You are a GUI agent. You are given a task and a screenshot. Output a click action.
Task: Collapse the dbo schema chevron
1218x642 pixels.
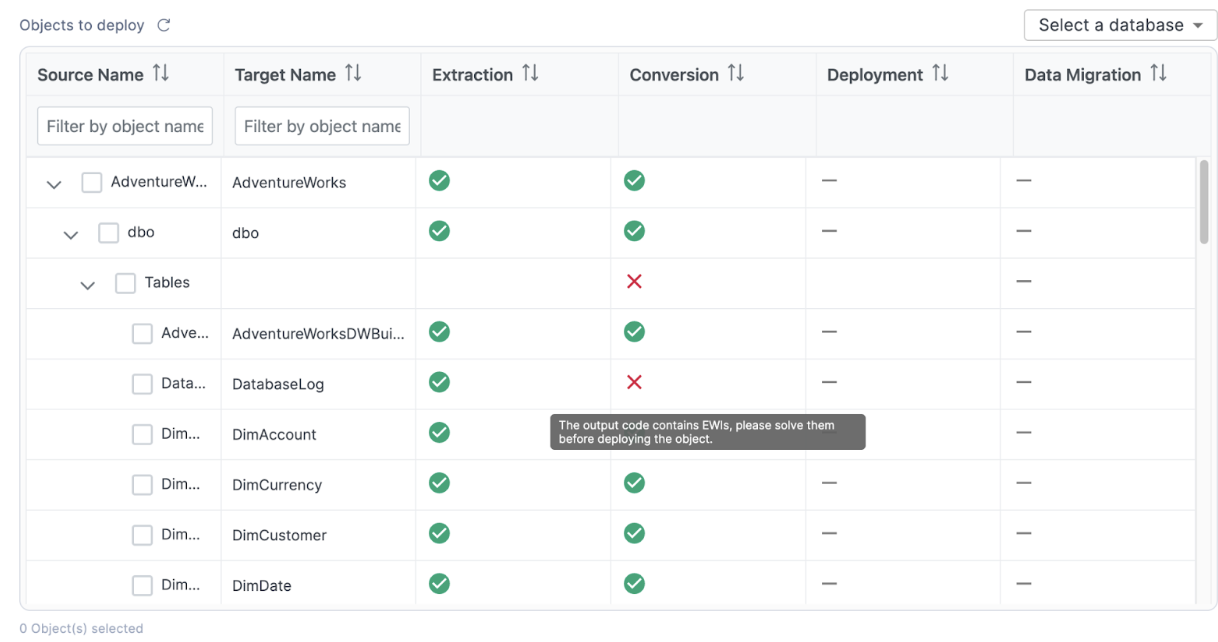coord(71,235)
